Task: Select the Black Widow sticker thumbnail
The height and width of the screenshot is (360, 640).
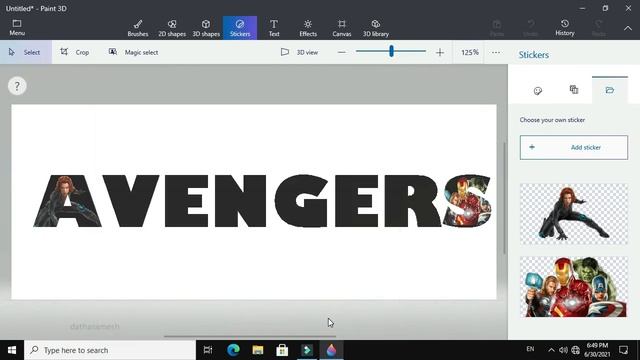Action: coord(574,214)
